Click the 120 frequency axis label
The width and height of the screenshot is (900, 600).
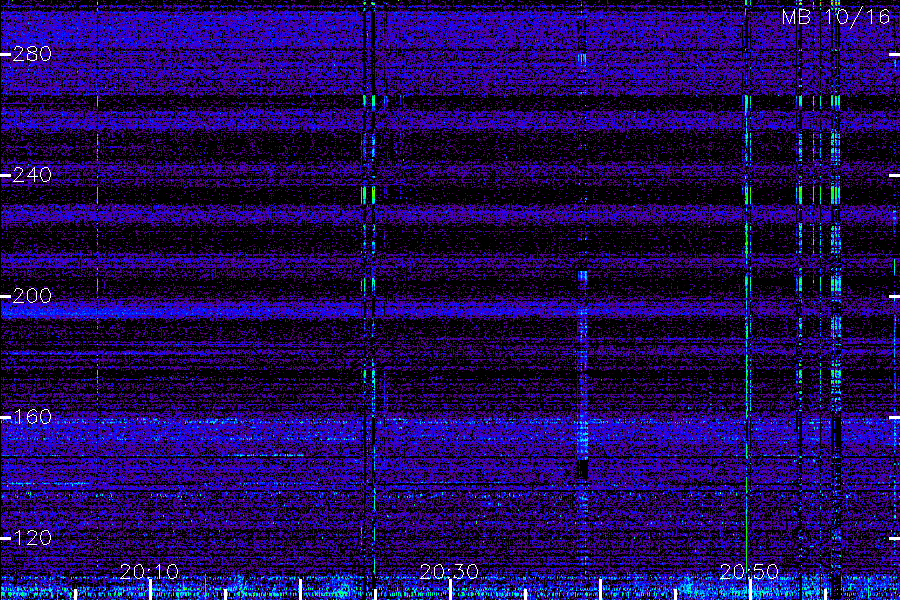32,538
